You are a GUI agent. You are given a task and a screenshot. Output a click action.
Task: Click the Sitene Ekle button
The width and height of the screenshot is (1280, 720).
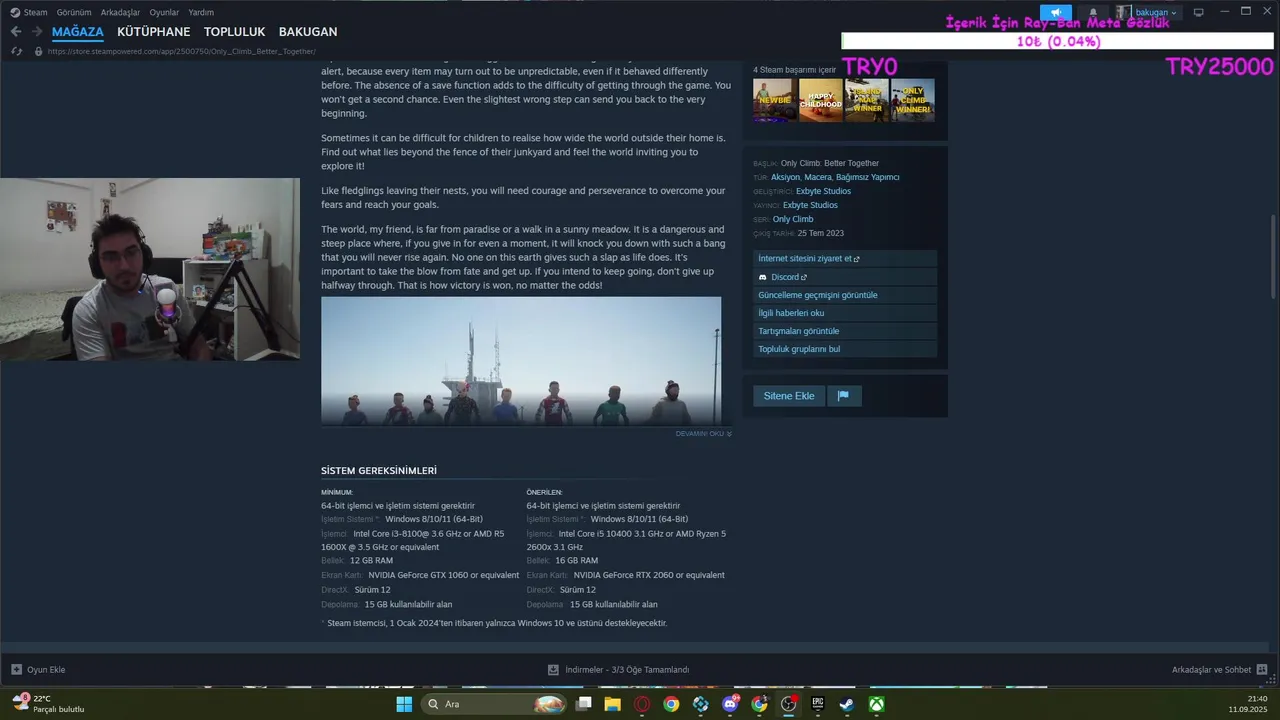789,396
